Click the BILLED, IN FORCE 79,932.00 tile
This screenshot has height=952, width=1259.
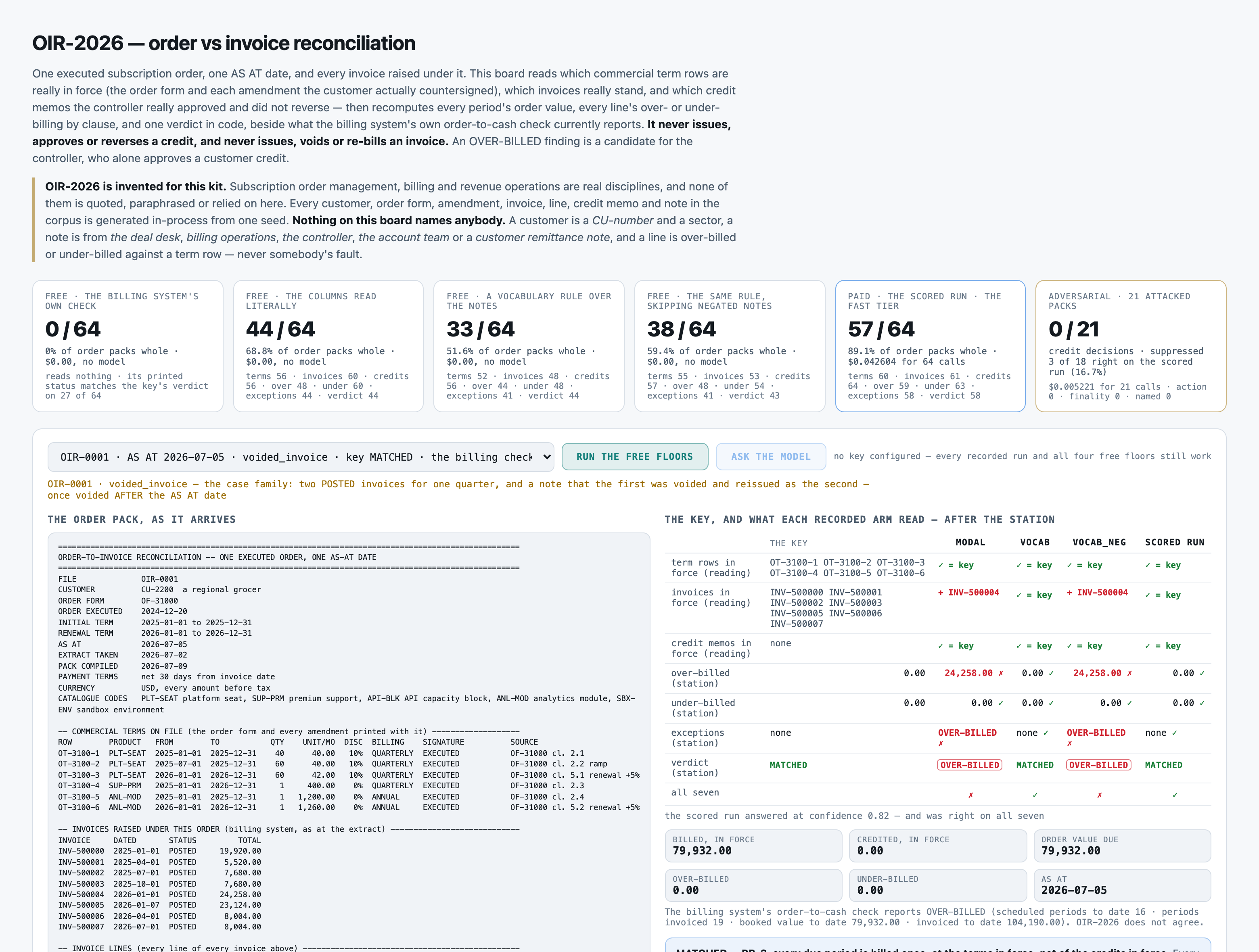point(753,846)
